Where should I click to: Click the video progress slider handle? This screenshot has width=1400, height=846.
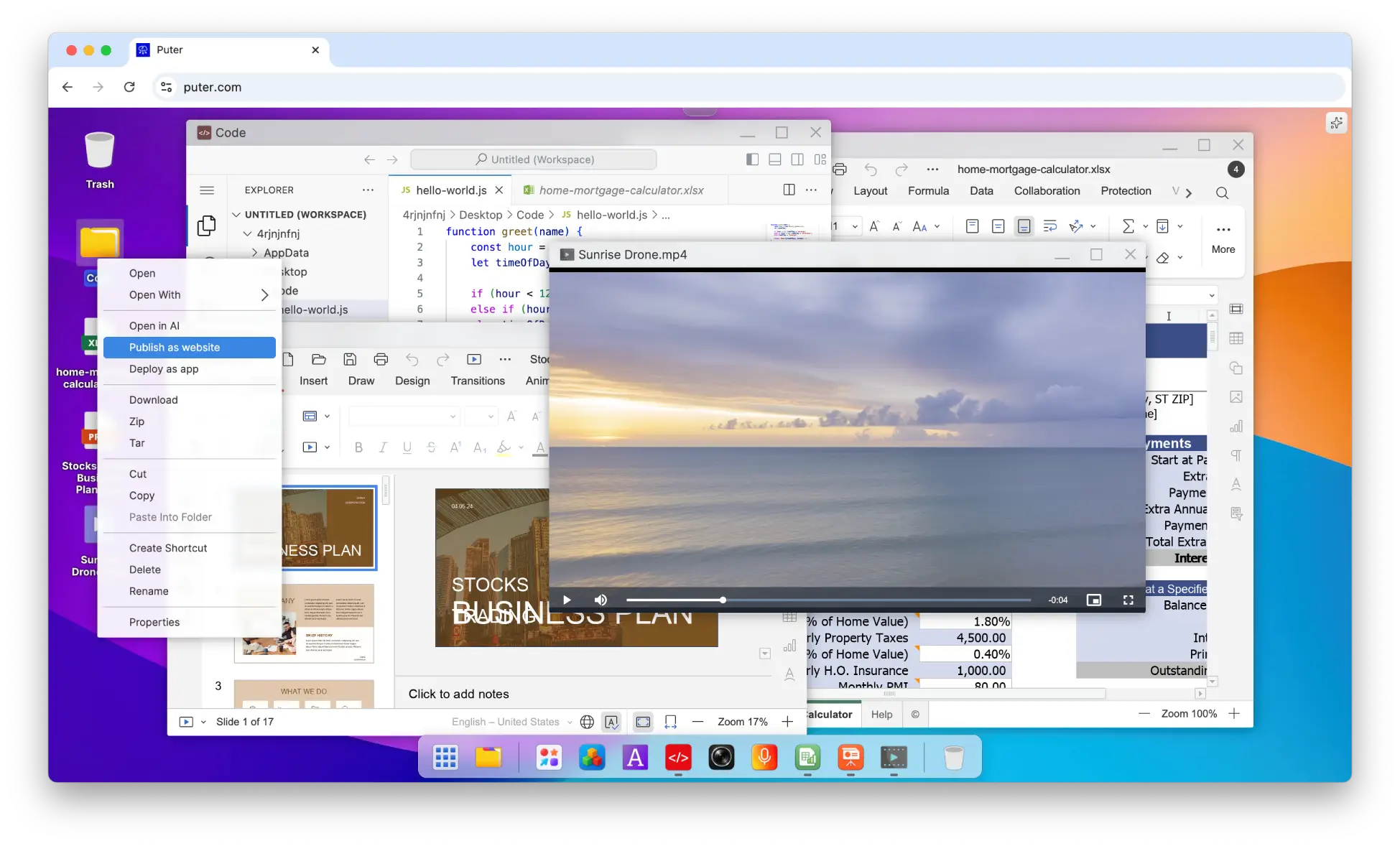click(x=723, y=600)
